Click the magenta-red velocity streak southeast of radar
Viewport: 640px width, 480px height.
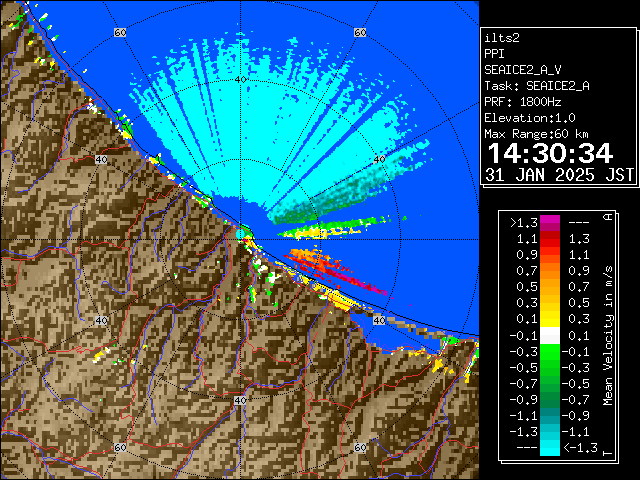[337, 270]
